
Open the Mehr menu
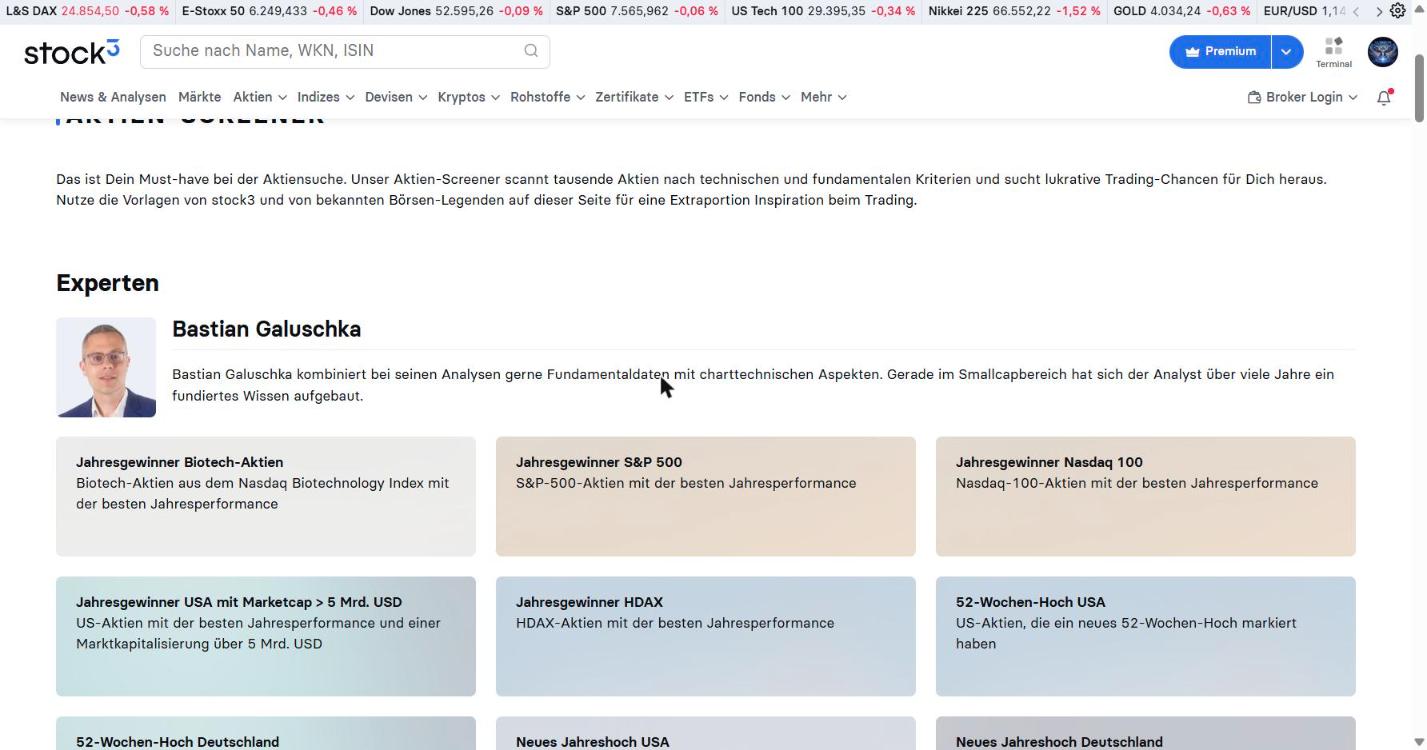[824, 97]
